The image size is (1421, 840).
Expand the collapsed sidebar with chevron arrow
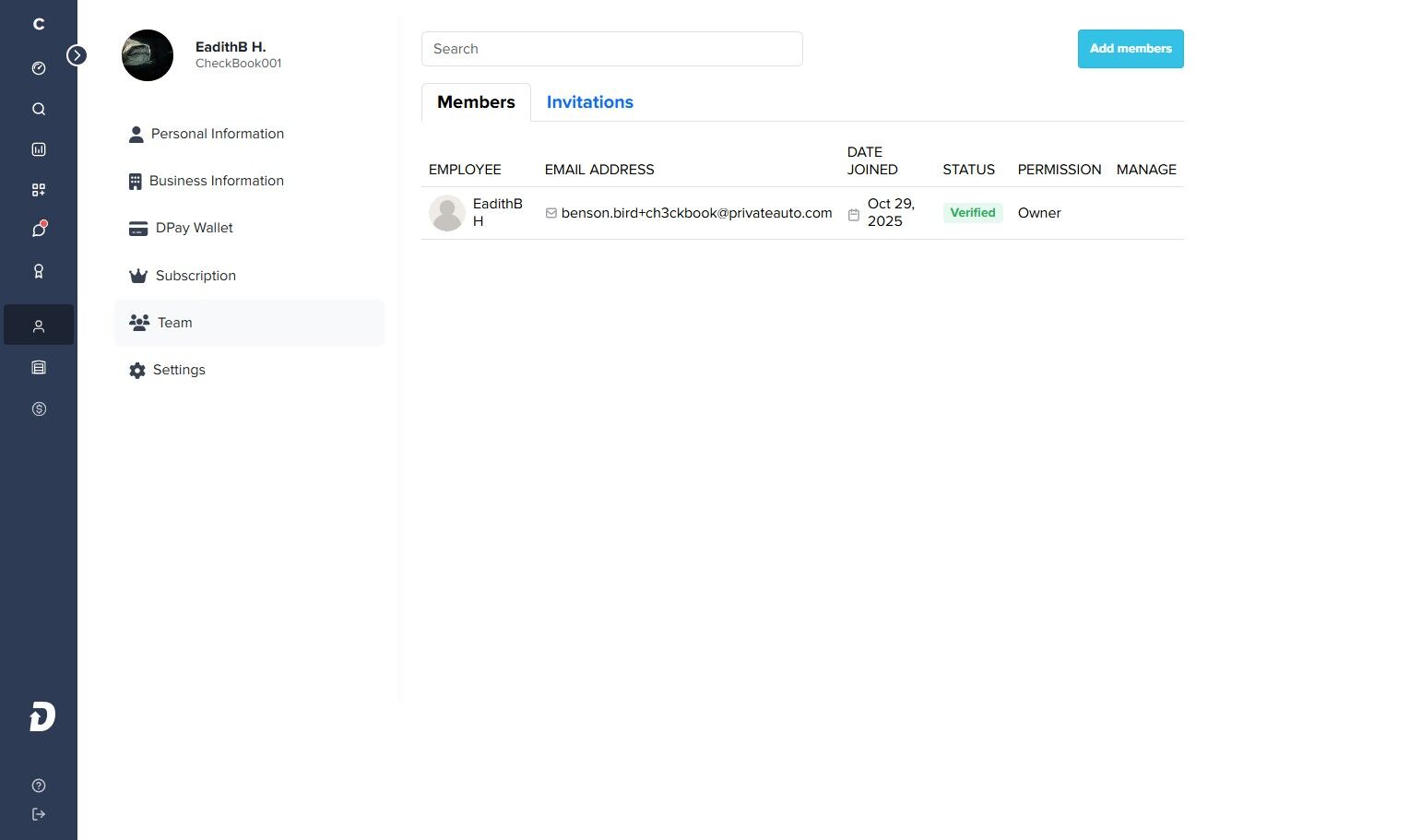pos(77,54)
